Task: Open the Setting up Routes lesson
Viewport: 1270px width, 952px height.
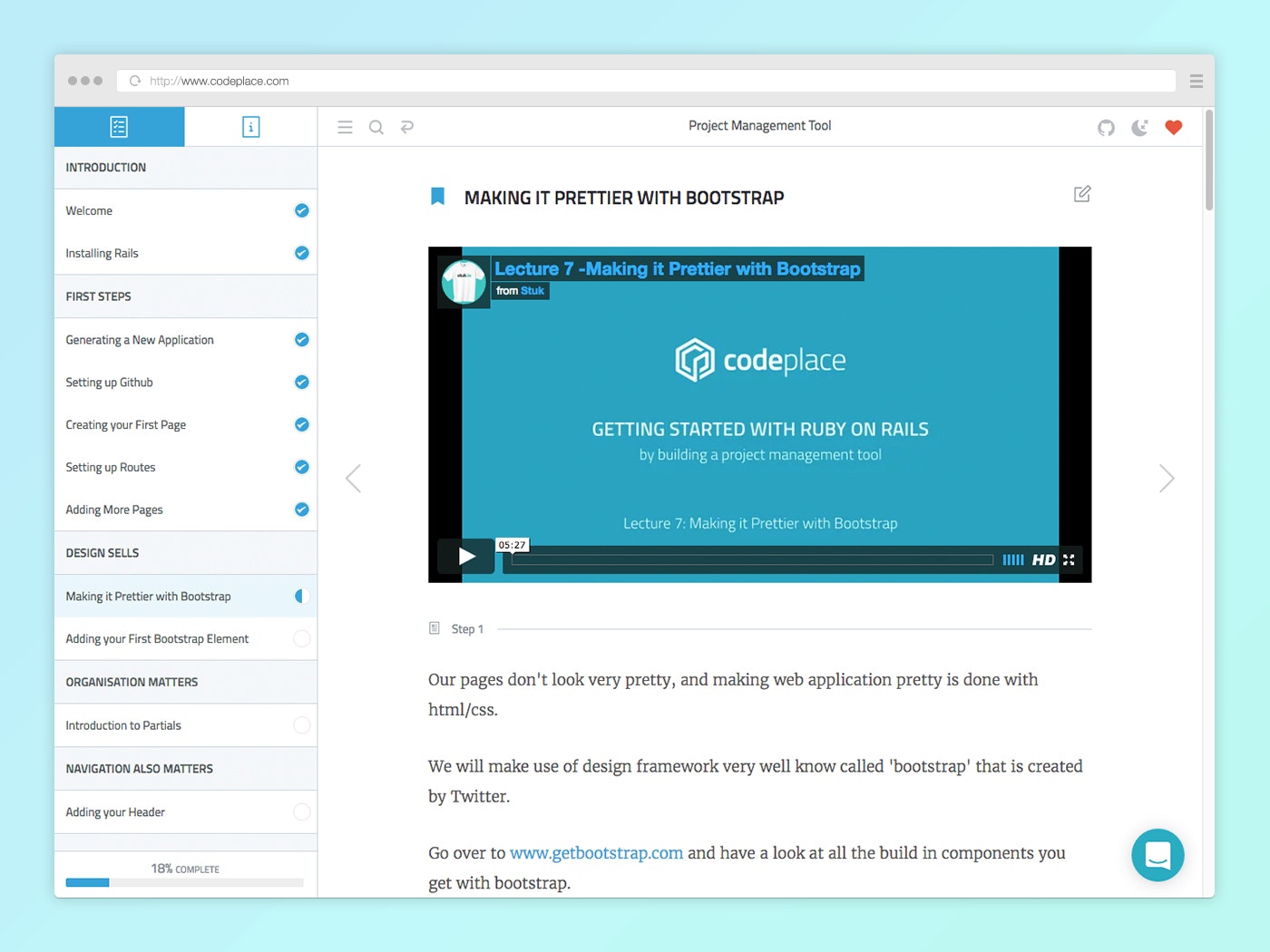Action: 186,467
